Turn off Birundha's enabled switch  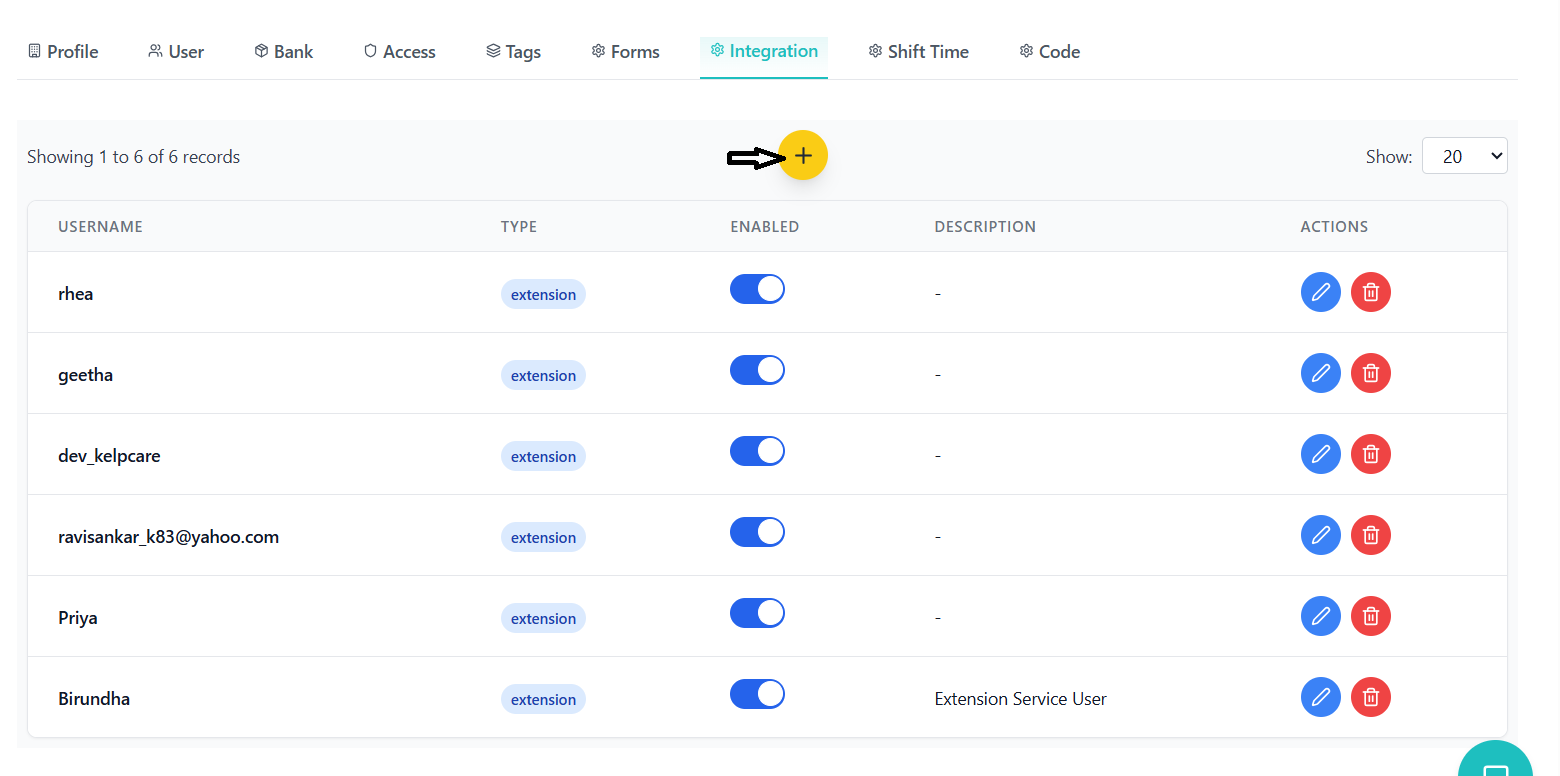click(757, 695)
